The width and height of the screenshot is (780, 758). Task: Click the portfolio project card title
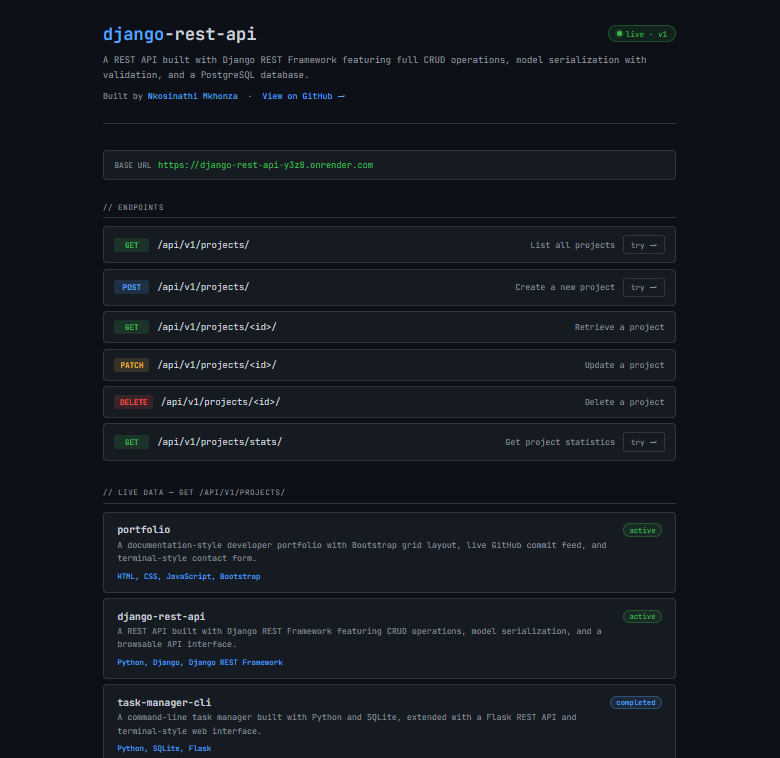click(144, 530)
